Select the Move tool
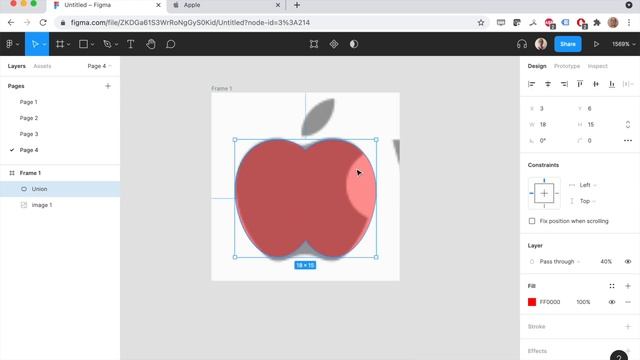 tap(35, 44)
